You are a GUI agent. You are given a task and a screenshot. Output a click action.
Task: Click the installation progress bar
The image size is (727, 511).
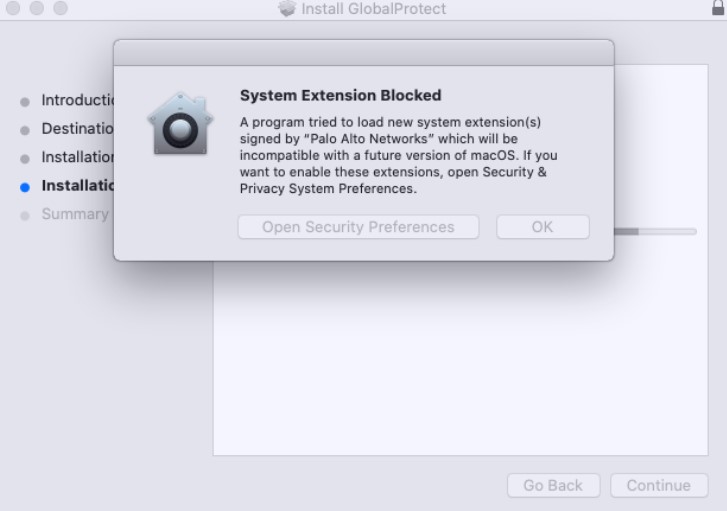click(x=655, y=231)
